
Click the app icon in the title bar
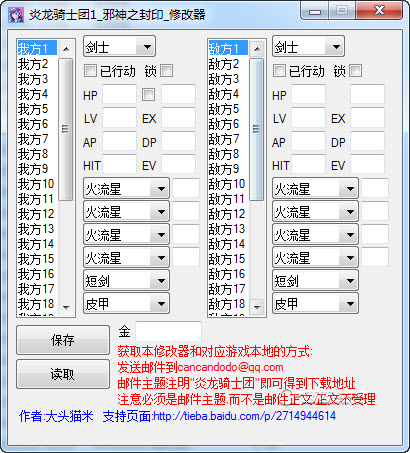tap(16, 14)
